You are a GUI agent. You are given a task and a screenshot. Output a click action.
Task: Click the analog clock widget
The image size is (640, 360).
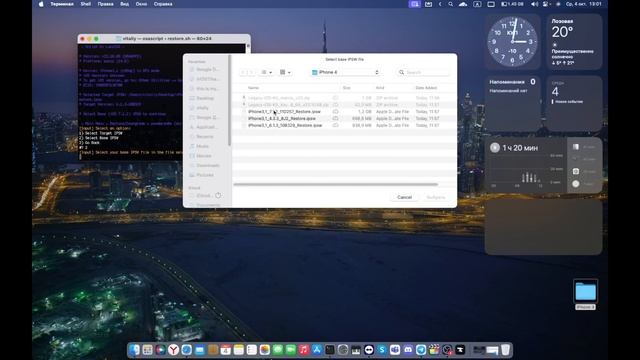tap(513, 42)
